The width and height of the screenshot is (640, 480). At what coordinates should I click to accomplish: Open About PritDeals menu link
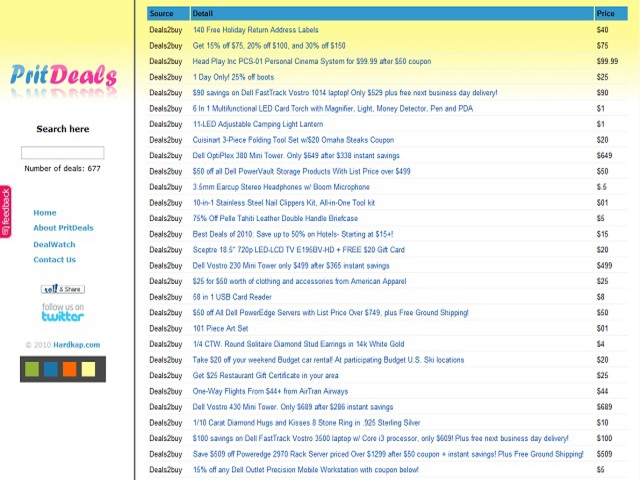click(63, 228)
